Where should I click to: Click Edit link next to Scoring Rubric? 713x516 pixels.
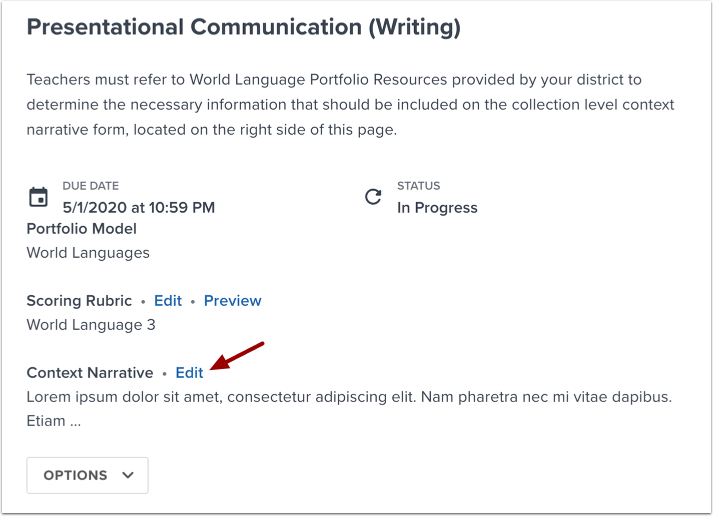pyautogui.click(x=168, y=301)
